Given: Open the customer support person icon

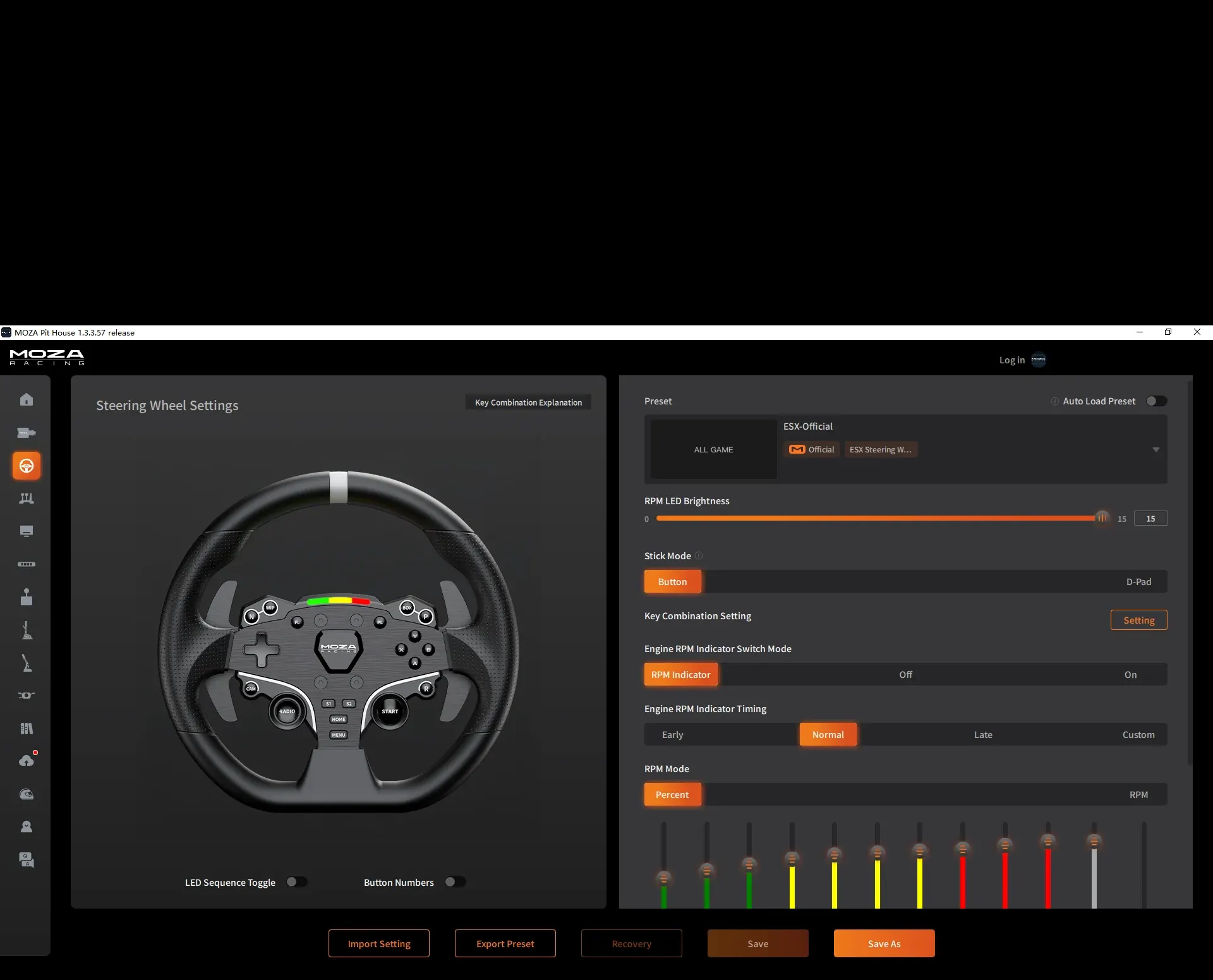Looking at the screenshot, I should point(26,826).
